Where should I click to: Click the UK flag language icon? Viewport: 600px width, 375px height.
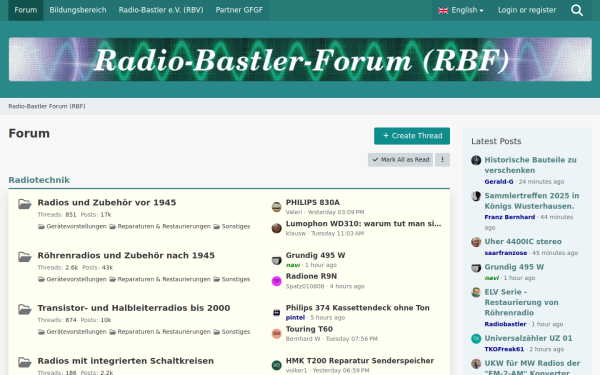pos(443,10)
